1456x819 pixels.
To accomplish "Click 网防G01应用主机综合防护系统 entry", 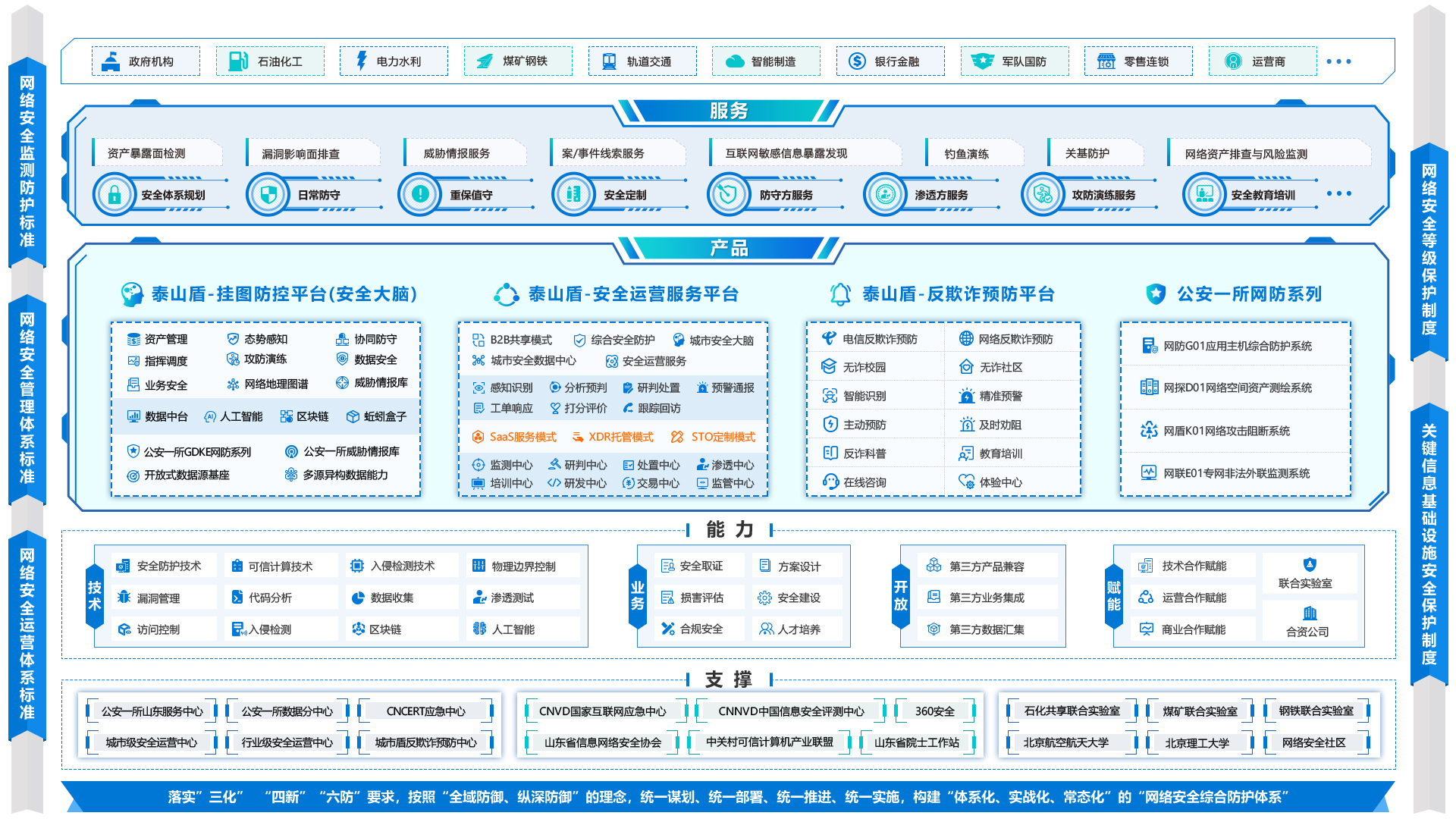I will [1237, 346].
